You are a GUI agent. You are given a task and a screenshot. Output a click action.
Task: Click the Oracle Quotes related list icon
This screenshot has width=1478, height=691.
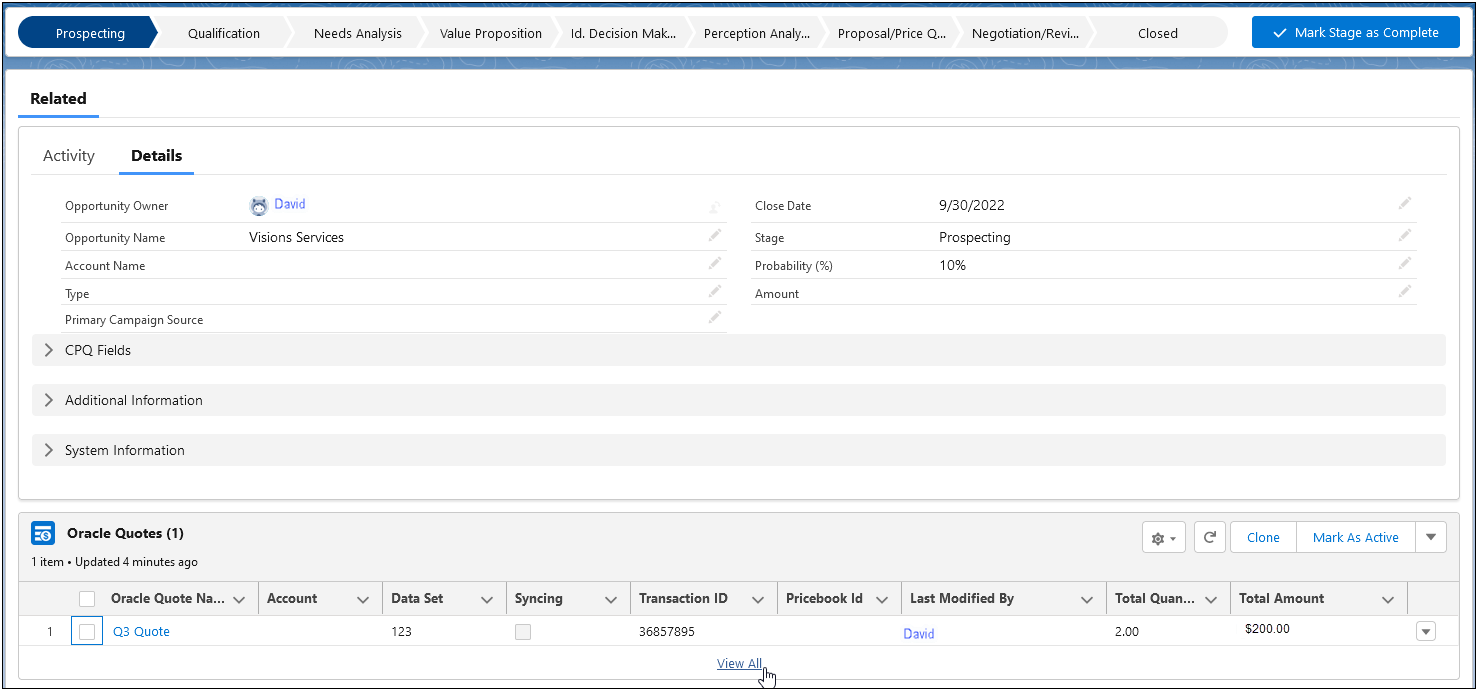click(x=42, y=533)
